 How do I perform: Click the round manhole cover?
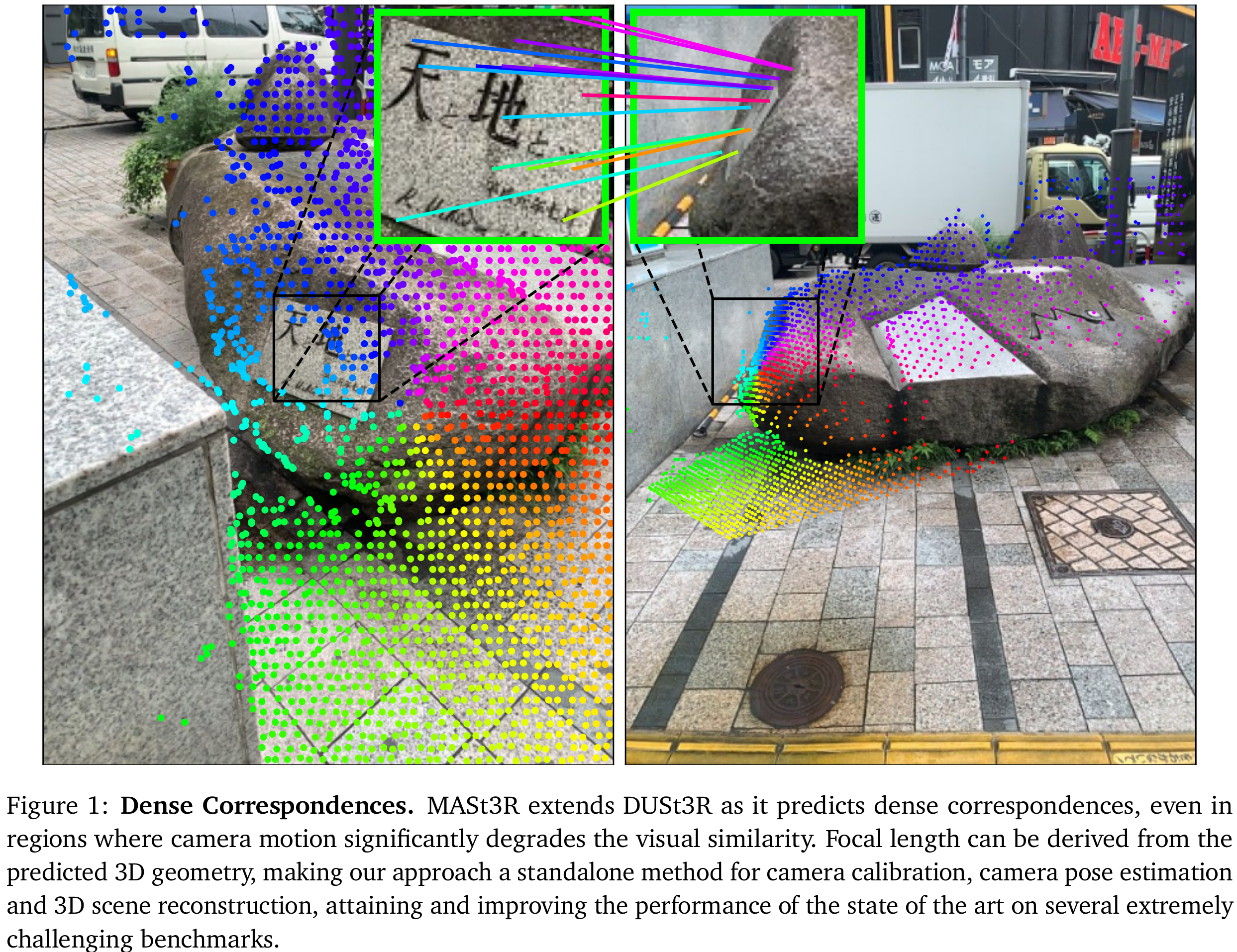pos(796,687)
